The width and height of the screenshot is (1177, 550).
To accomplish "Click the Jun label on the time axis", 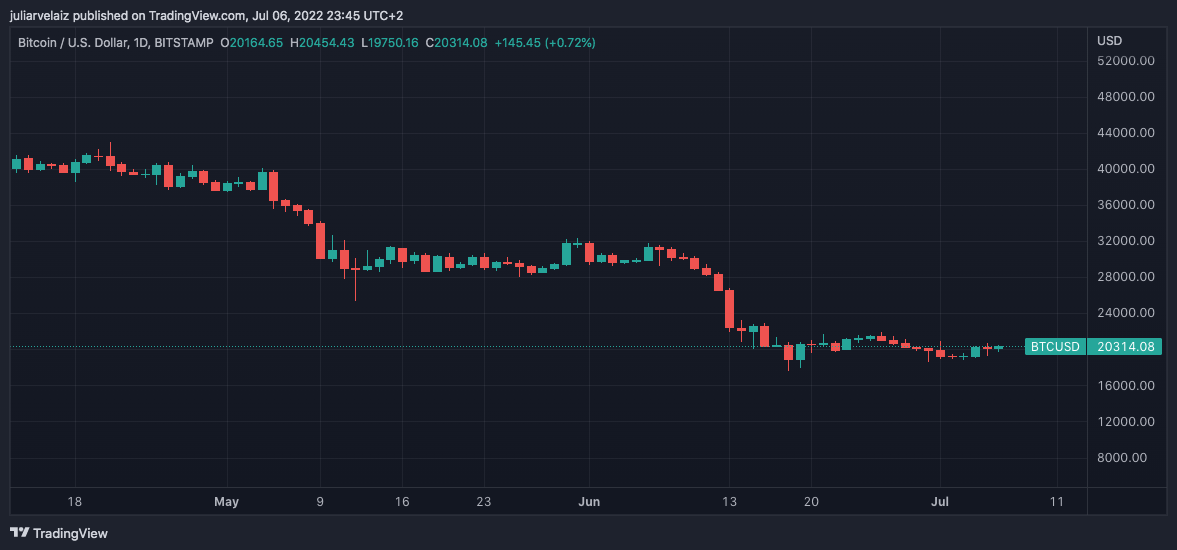I will tap(590, 501).
